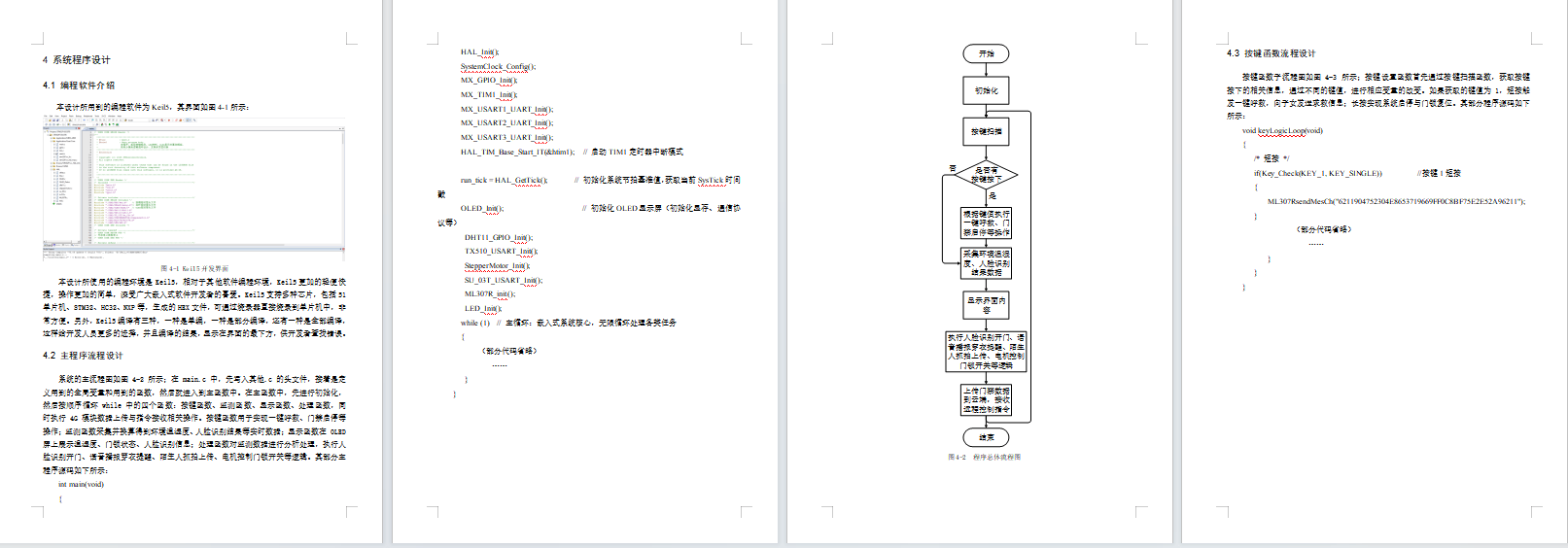Select the '开始' flowchart start node
1568x548 pixels.
click(986, 54)
